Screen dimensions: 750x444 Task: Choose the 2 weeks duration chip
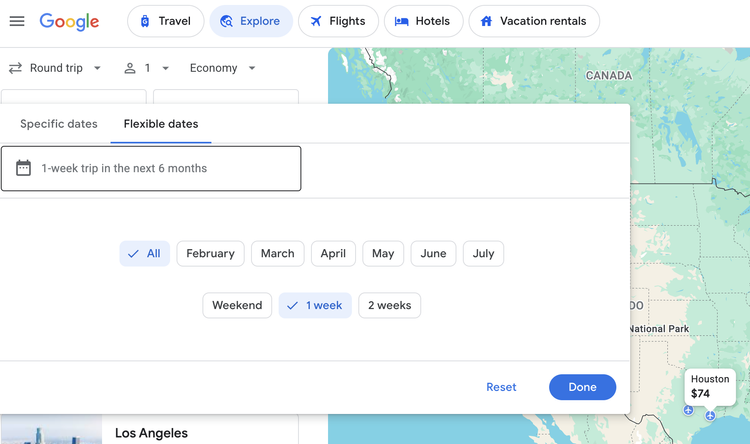click(389, 305)
